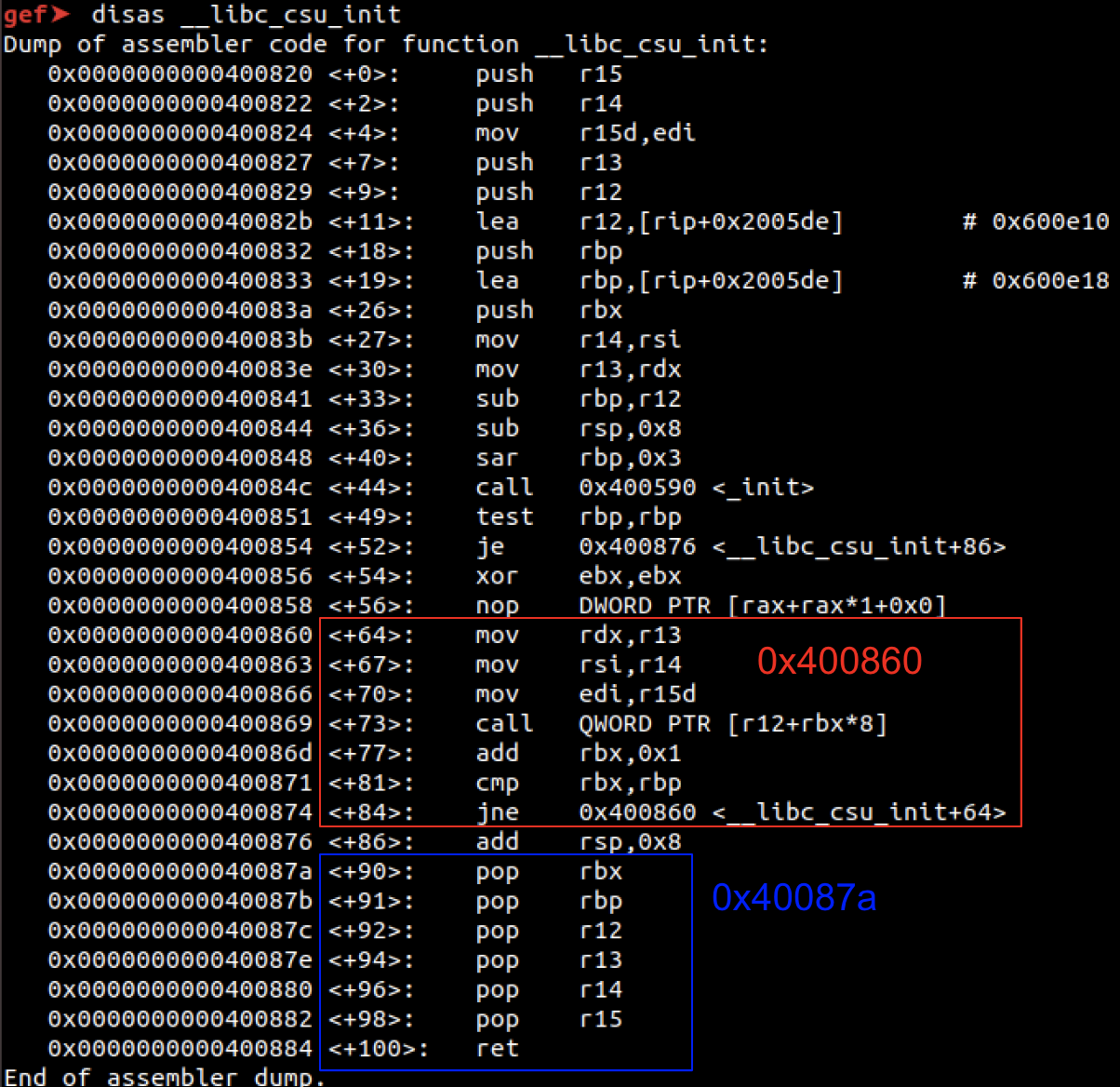Click the End of assembler dump line
1120x1087 pixels.
click(x=164, y=1077)
